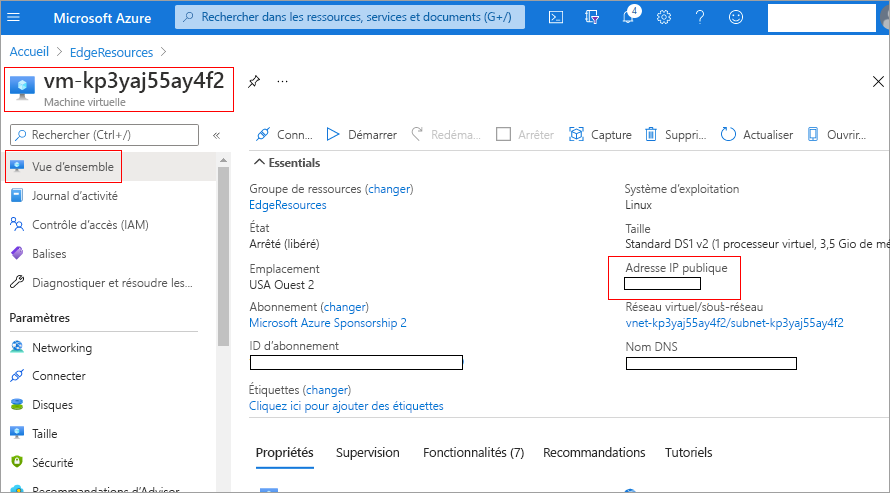Switch to Fonctionnalités (7) tab
890x493 pixels.
[x=473, y=453]
